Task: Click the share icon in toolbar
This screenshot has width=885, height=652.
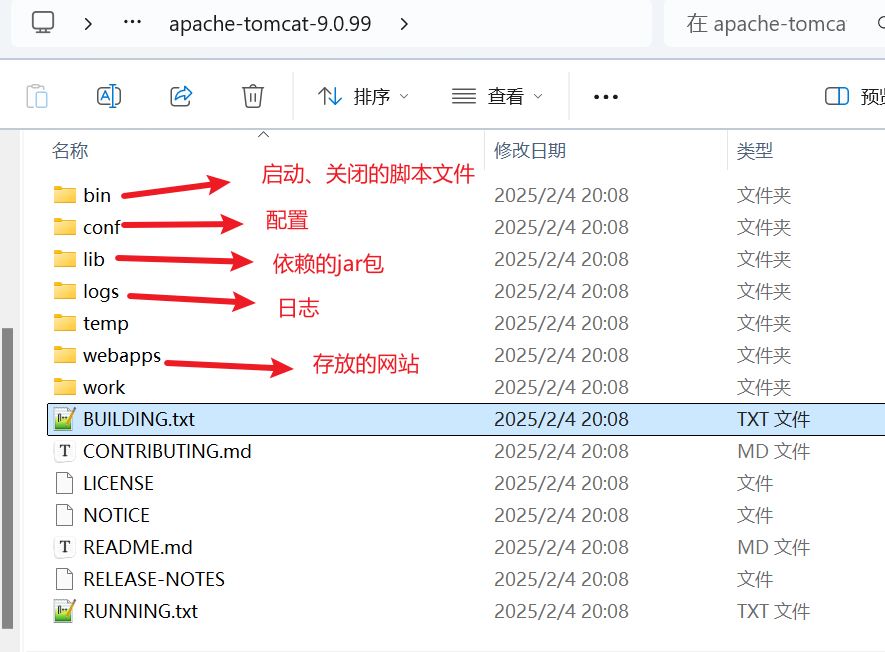Action: (x=181, y=96)
